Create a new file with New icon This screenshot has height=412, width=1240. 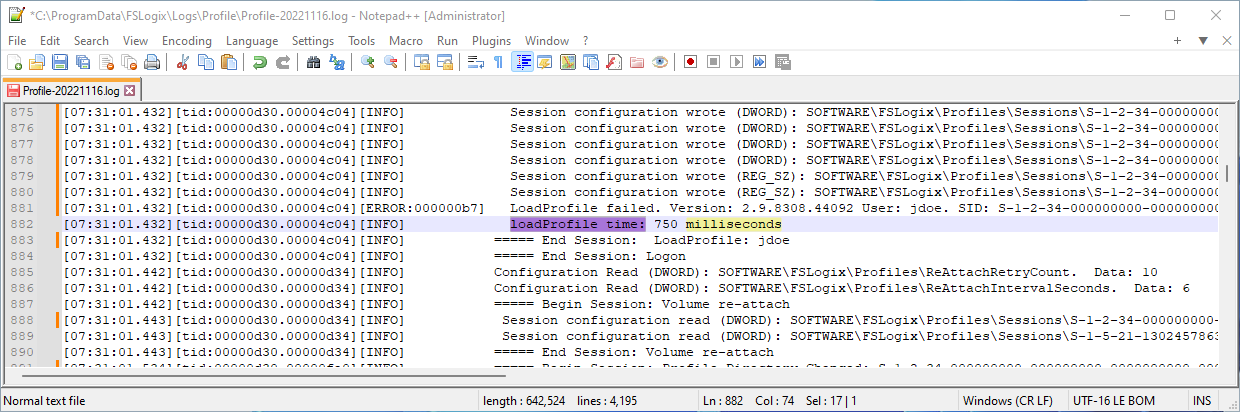[x=16, y=62]
